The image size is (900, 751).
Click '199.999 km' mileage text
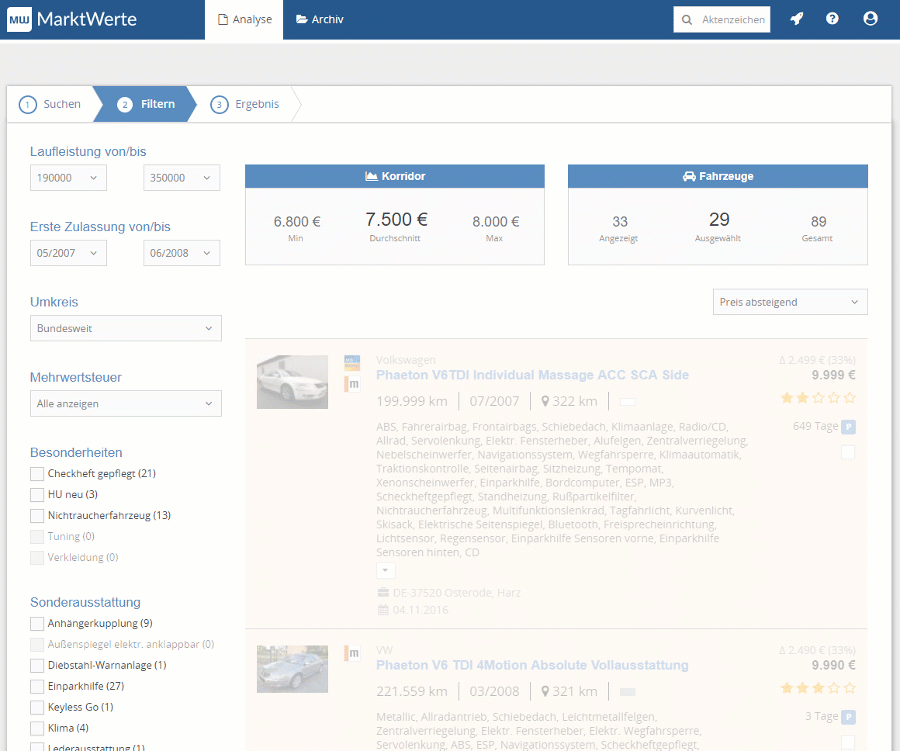pyautogui.click(x=412, y=401)
